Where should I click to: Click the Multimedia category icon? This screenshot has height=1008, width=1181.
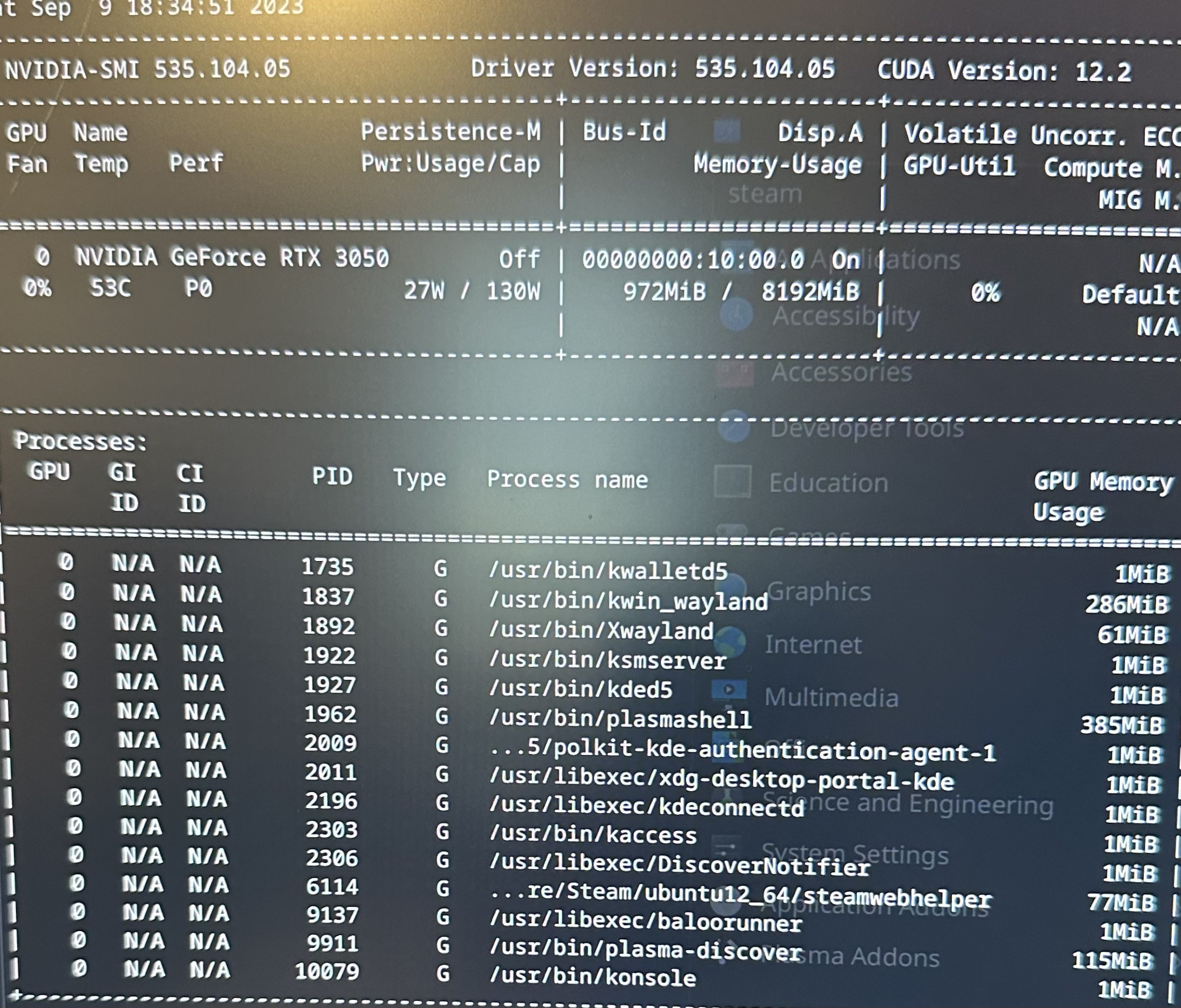click(729, 690)
